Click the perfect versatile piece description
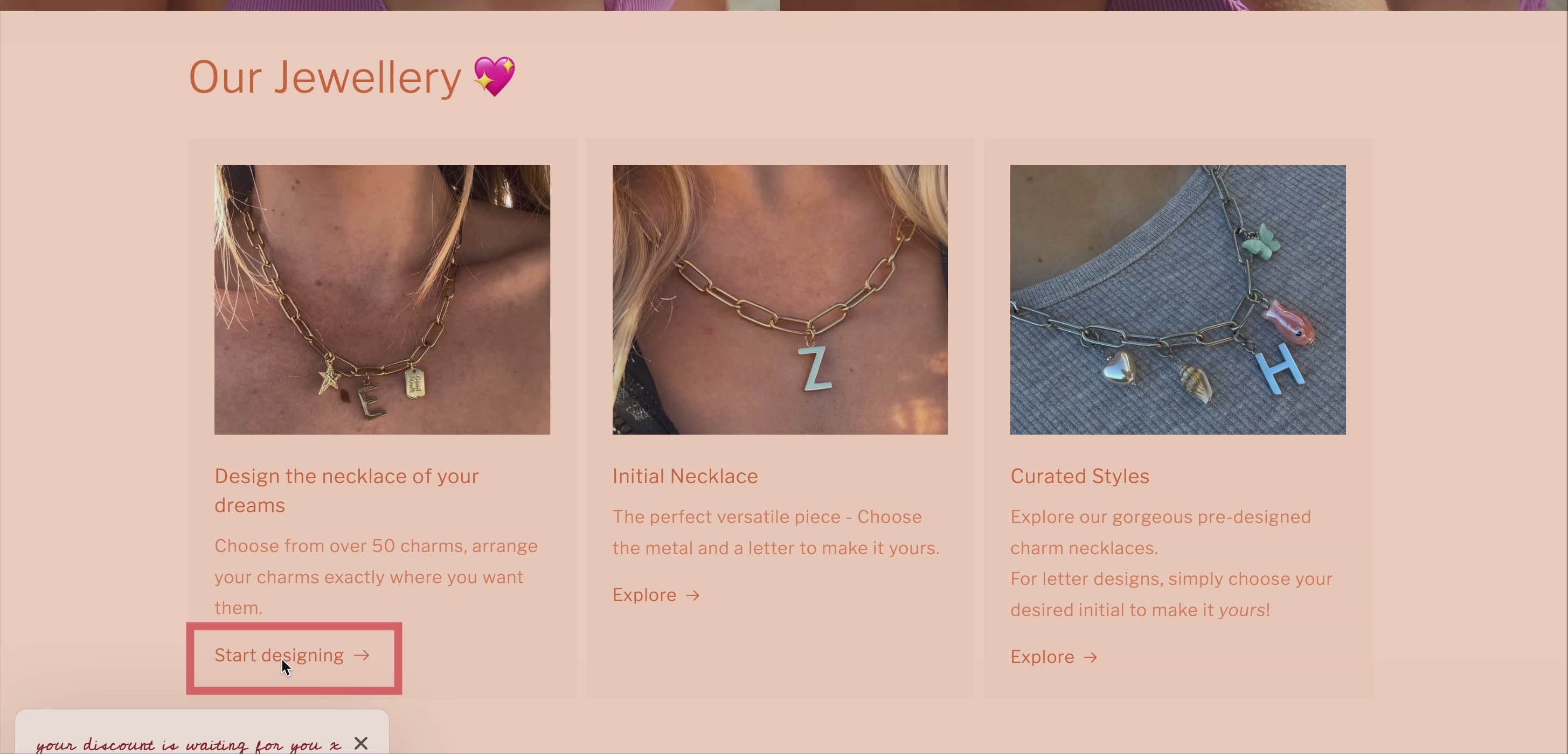The width and height of the screenshot is (1568, 754). tap(776, 532)
